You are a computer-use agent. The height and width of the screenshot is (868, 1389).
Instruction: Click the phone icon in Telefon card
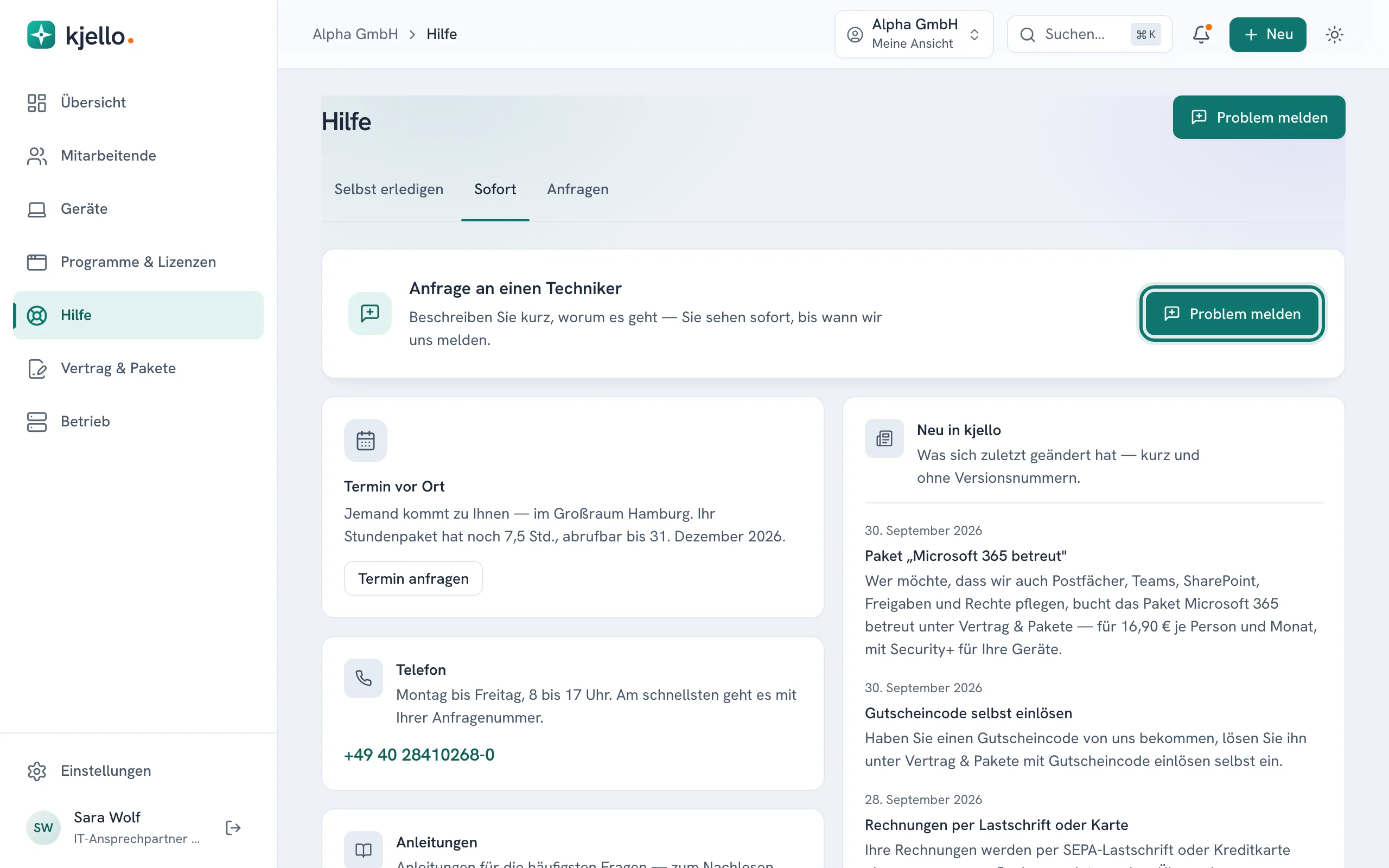(x=364, y=678)
